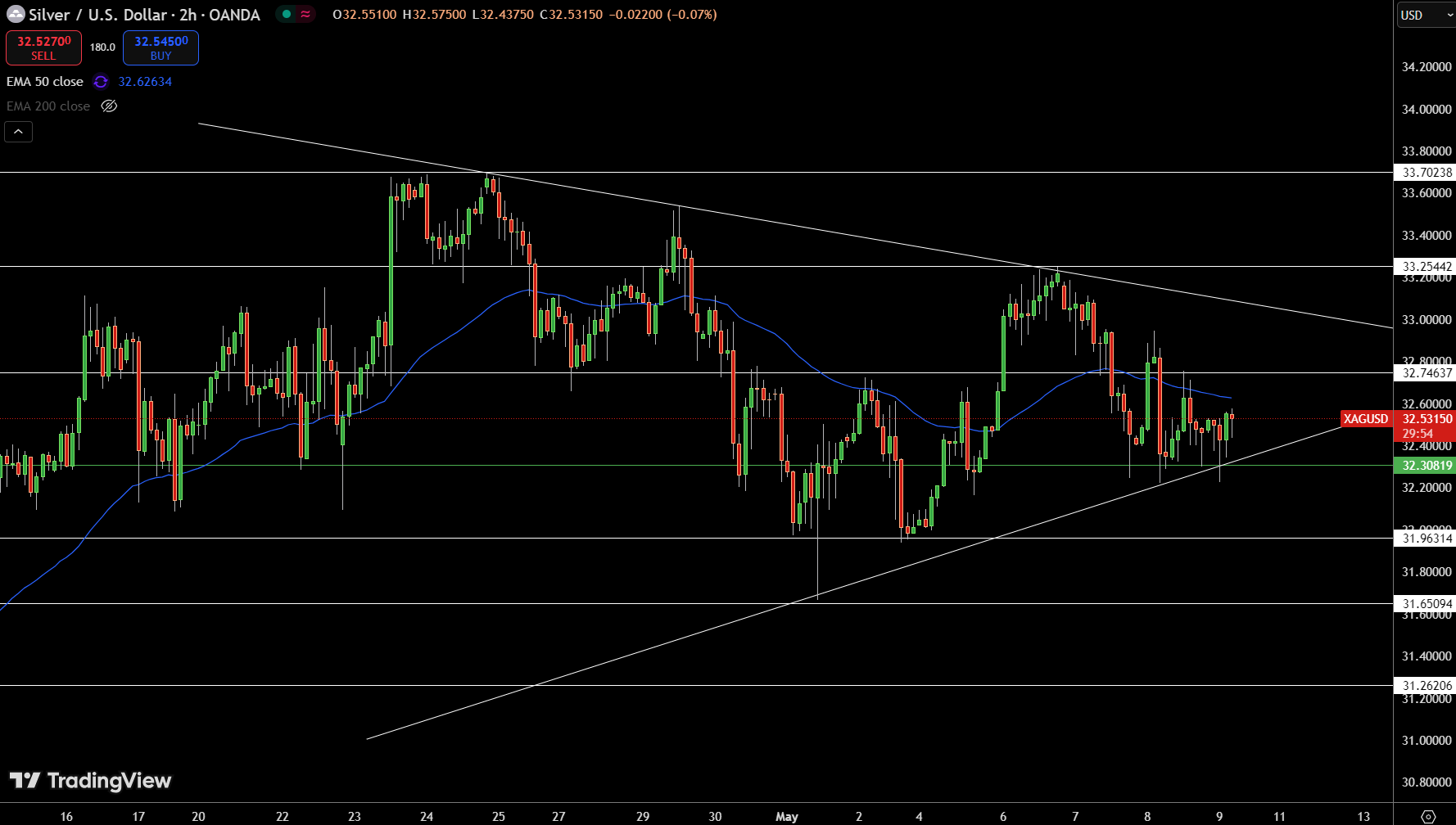Select the 31.96314 horizontal line label
This screenshot has width=1456, height=825.
(x=1425, y=539)
